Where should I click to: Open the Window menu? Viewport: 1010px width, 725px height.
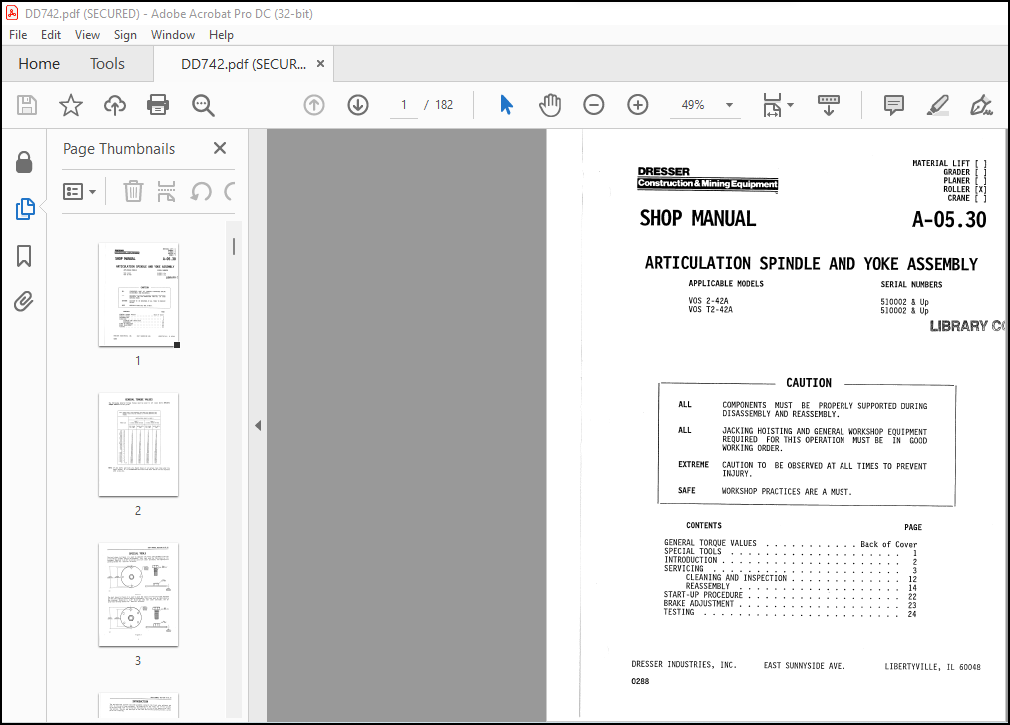coord(173,35)
